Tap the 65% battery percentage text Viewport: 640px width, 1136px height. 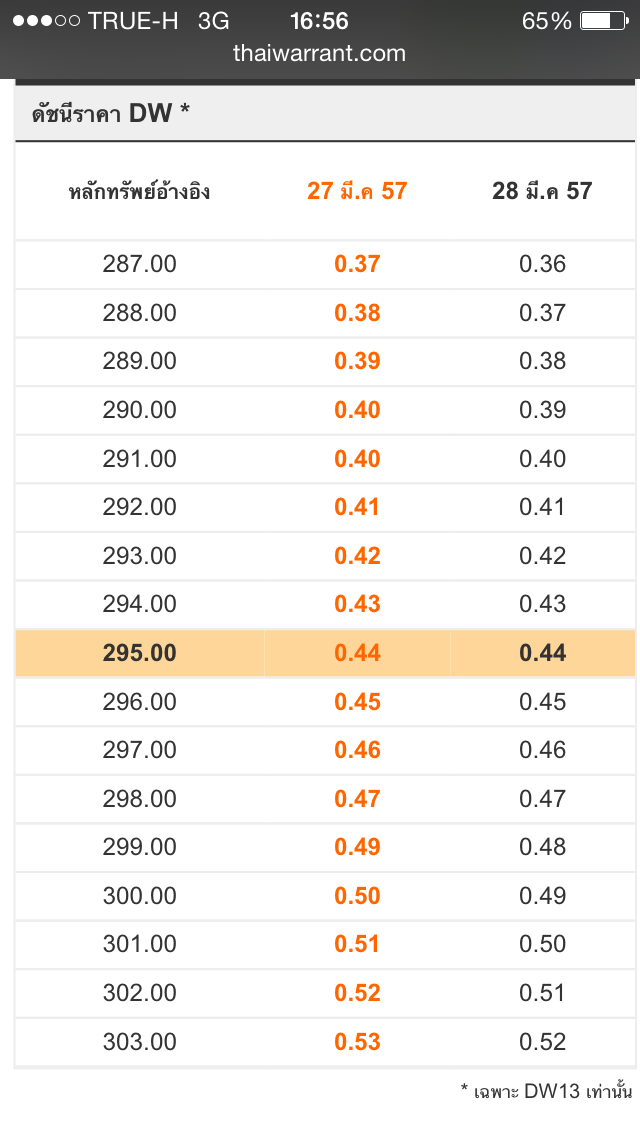click(x=546, y=21)
